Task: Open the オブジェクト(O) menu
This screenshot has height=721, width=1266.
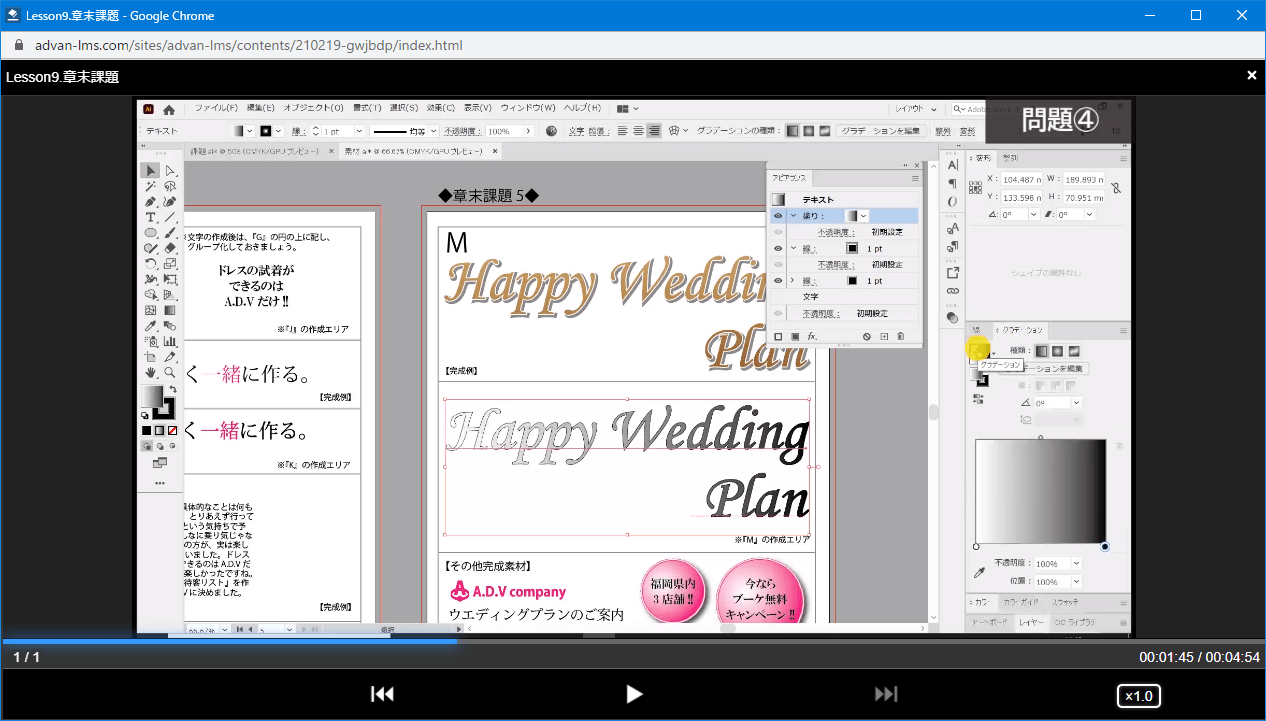Action: coord(313,108)
